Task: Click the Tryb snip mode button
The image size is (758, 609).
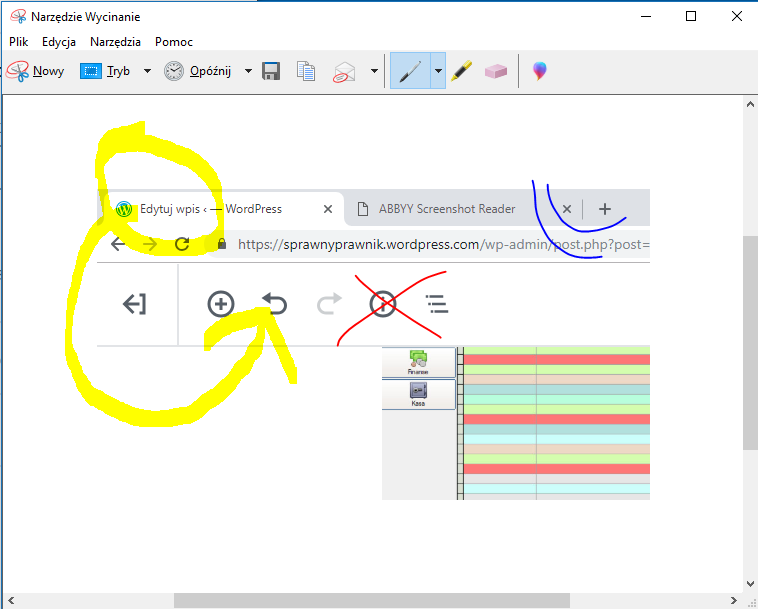Action: [106, 71]
